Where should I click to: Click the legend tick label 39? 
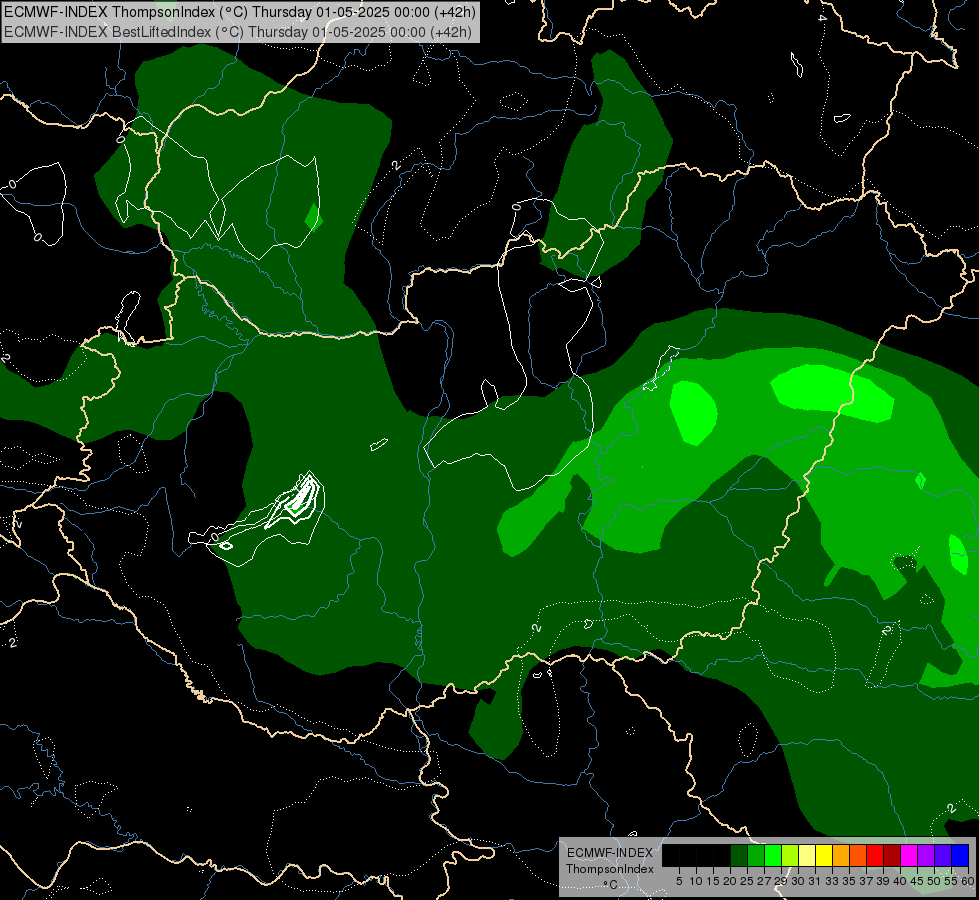click(x=883, y=881)
